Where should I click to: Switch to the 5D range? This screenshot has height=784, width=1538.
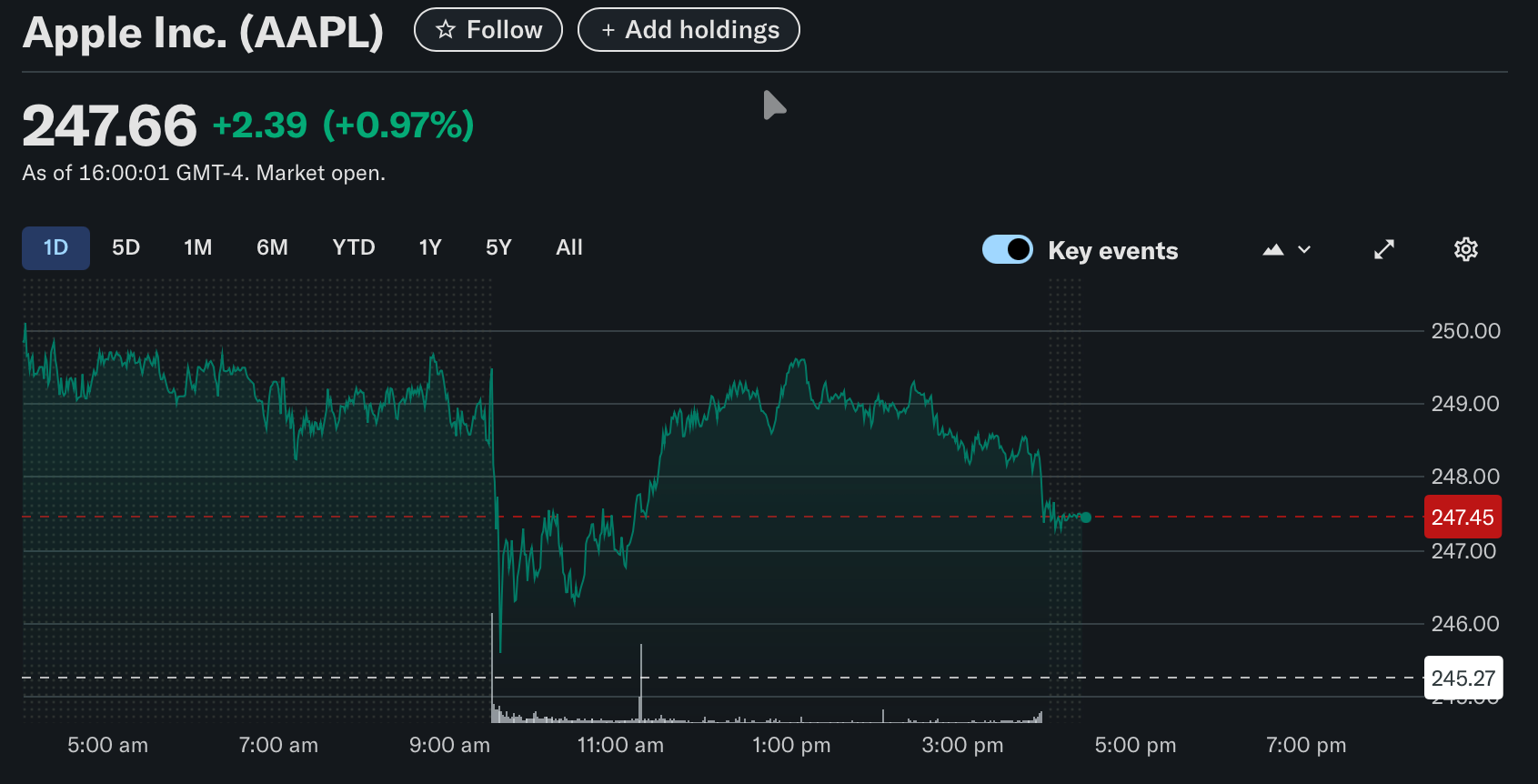[x=126, y=248]
